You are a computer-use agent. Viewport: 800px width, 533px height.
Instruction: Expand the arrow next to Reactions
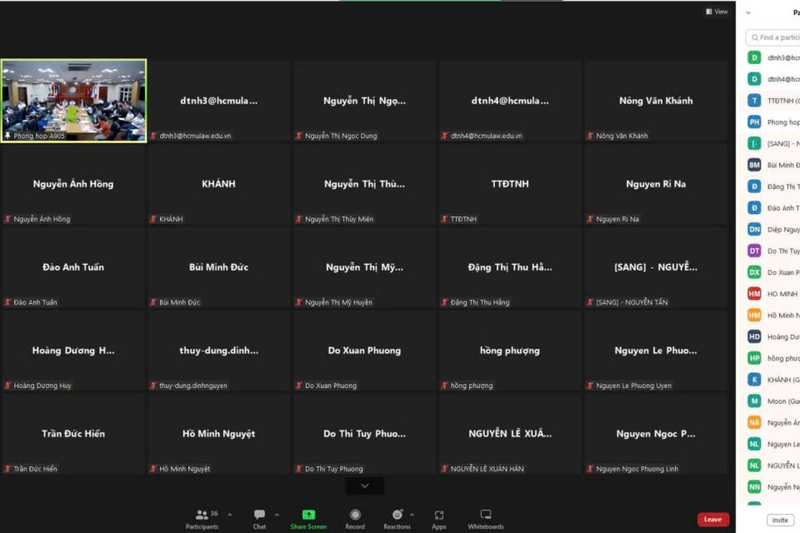[x=412, y=515]
